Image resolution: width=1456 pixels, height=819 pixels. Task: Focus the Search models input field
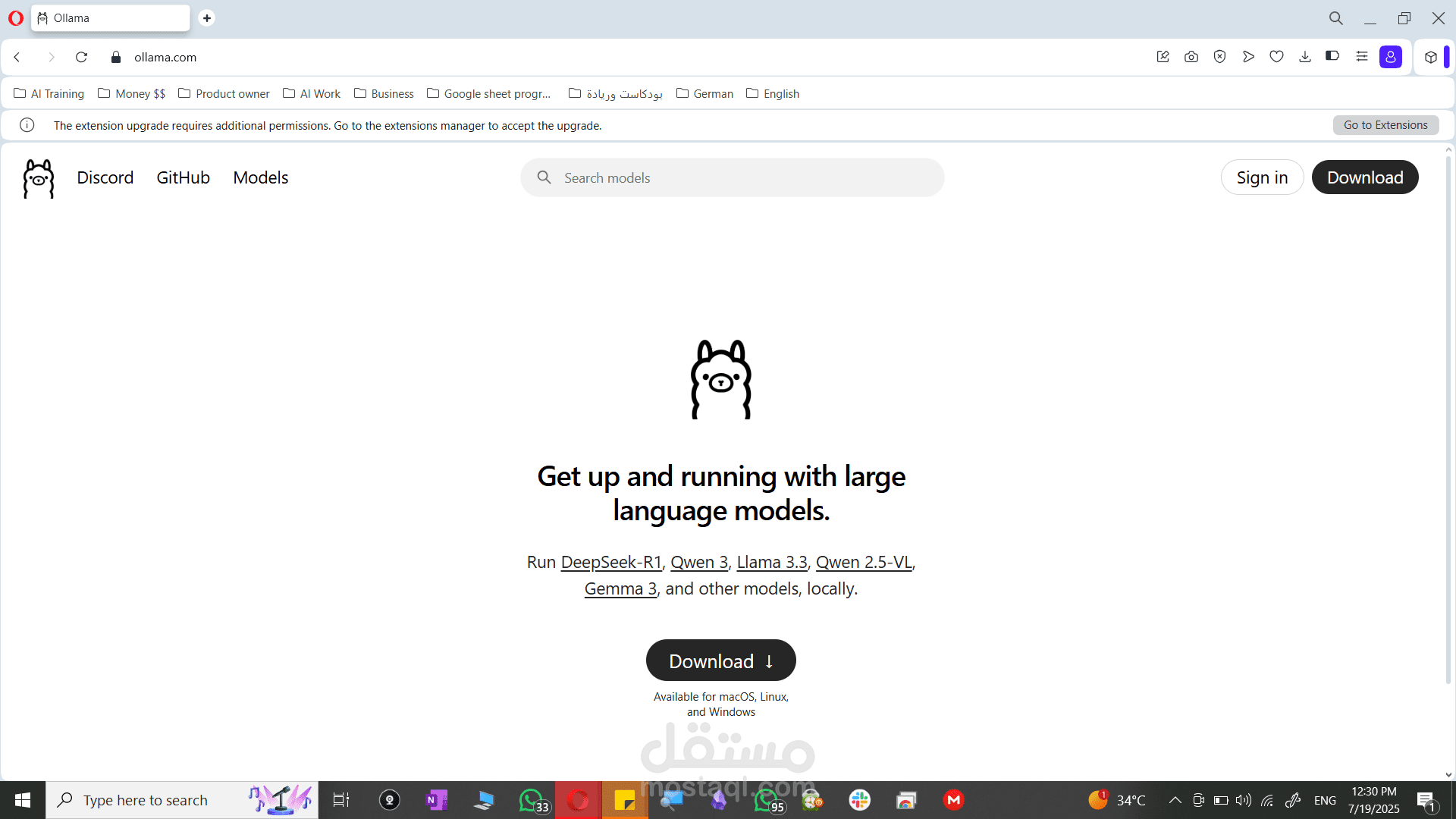[733, 177]
